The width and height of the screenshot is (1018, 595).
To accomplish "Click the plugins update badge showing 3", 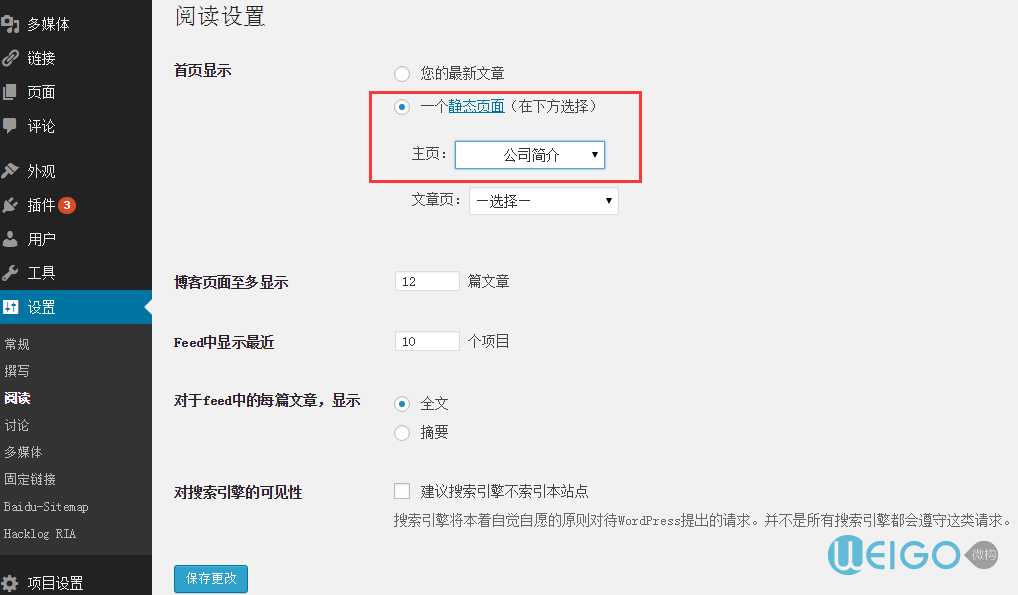I will click(x=67, y=205).
